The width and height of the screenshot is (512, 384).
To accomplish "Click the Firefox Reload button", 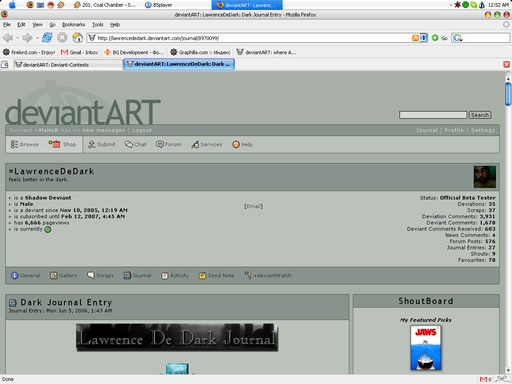I will tap(47, 38).
